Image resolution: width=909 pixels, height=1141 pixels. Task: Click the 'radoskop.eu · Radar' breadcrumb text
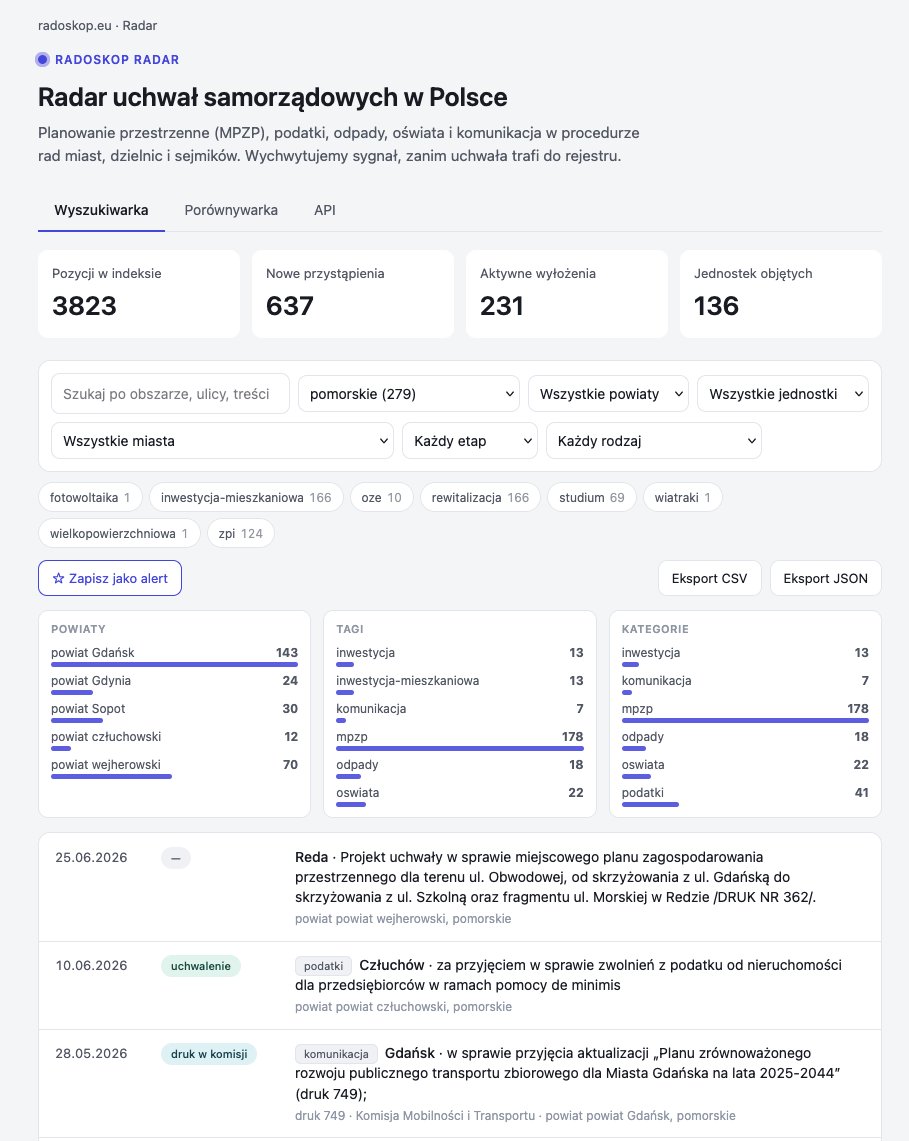(98, 25)
